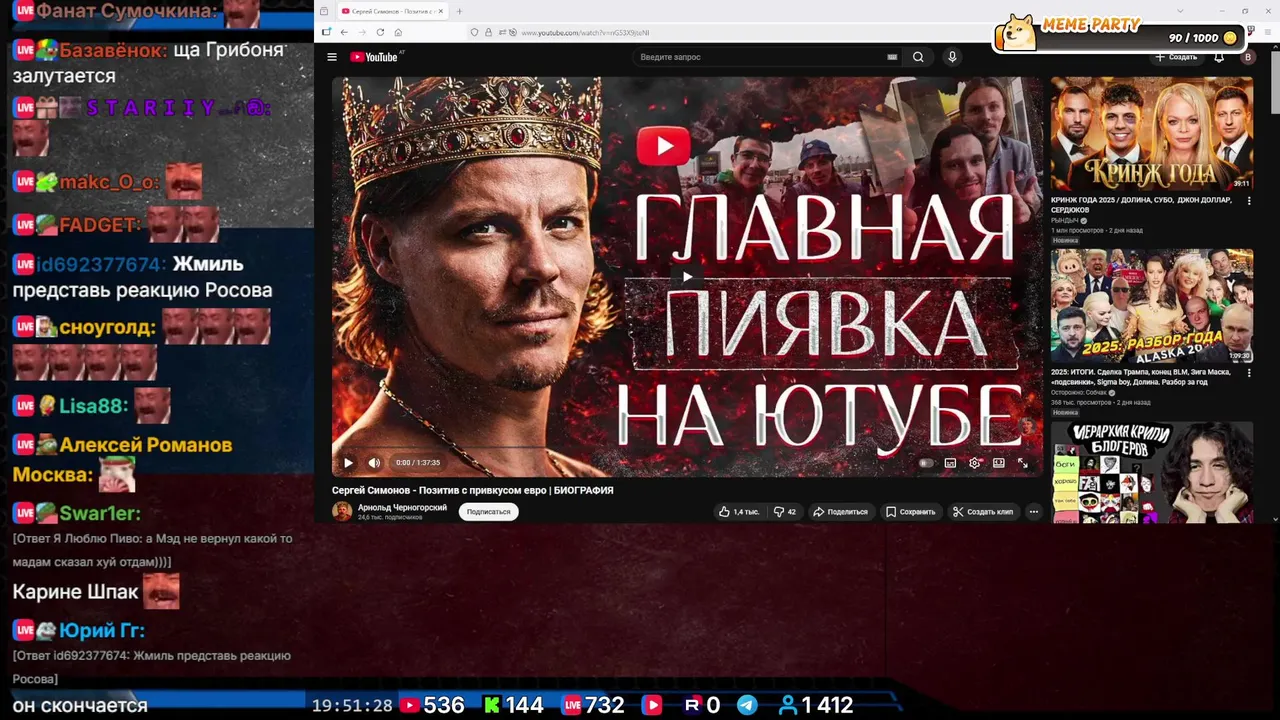
Task: Switch to theater mode in player
Action: tap(999, 463)
